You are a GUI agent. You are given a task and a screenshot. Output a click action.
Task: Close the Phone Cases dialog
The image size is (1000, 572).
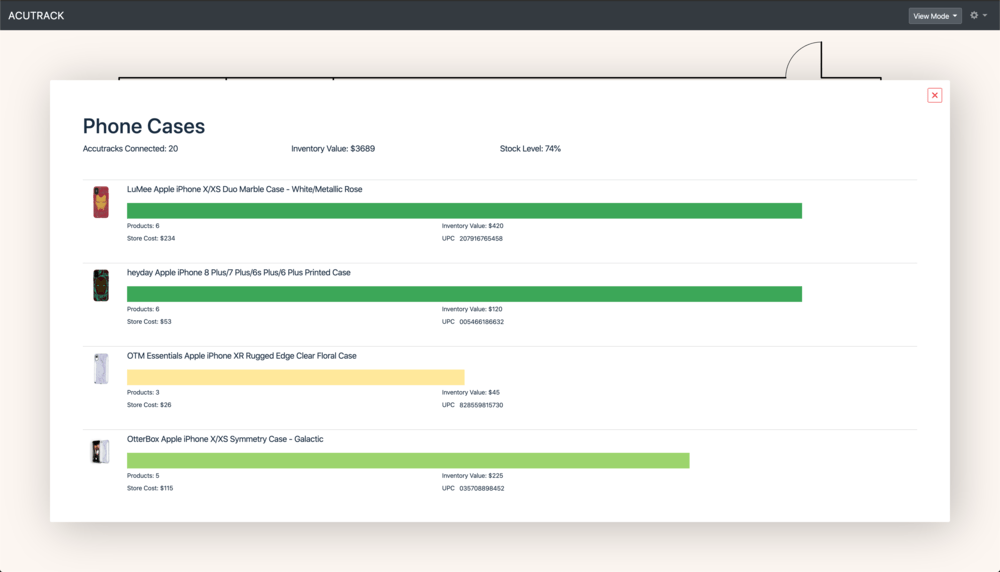click(x=934, y=95)
